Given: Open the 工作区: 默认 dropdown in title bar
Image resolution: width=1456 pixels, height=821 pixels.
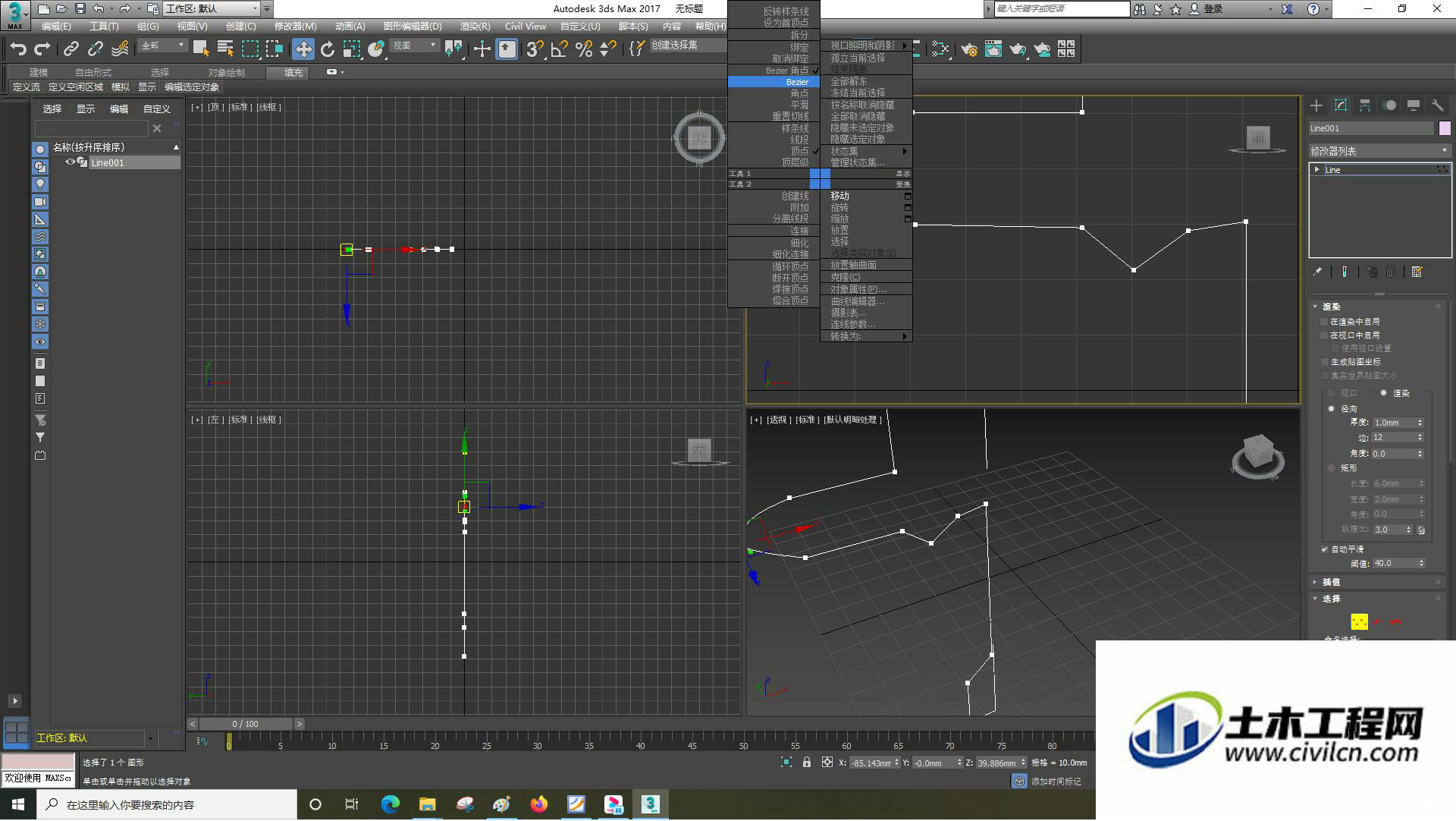Looking at the screenshot, I should coord(212,9).
